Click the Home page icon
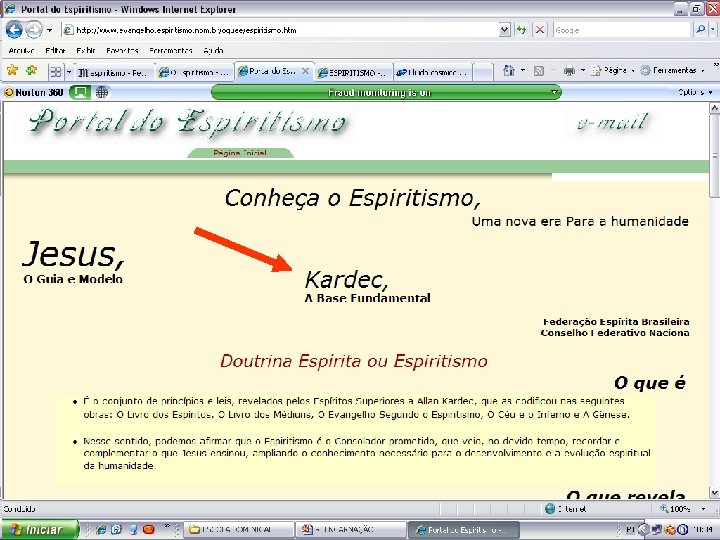 click(x=509, y=70)
